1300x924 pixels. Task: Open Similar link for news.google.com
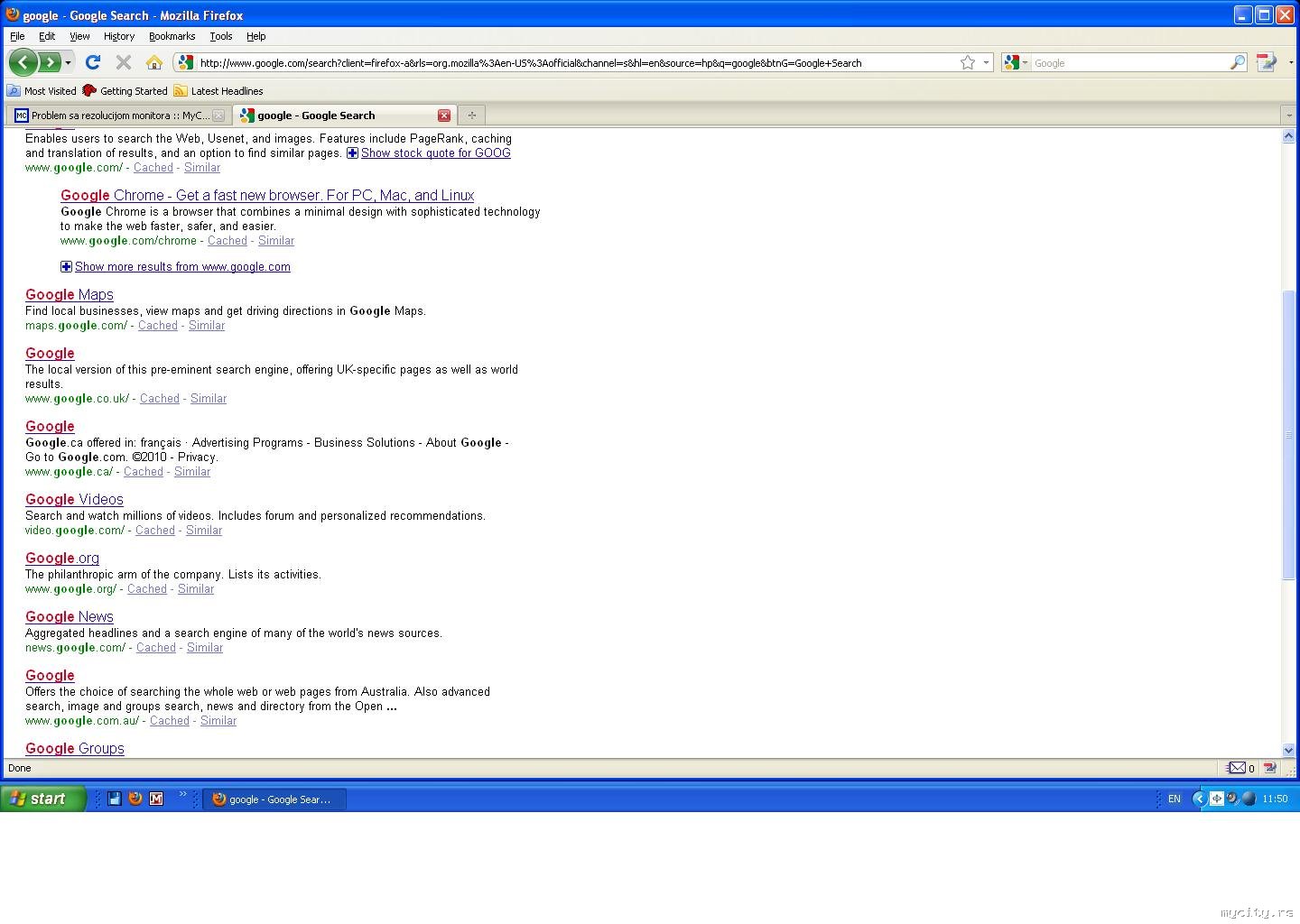point(205,648)
